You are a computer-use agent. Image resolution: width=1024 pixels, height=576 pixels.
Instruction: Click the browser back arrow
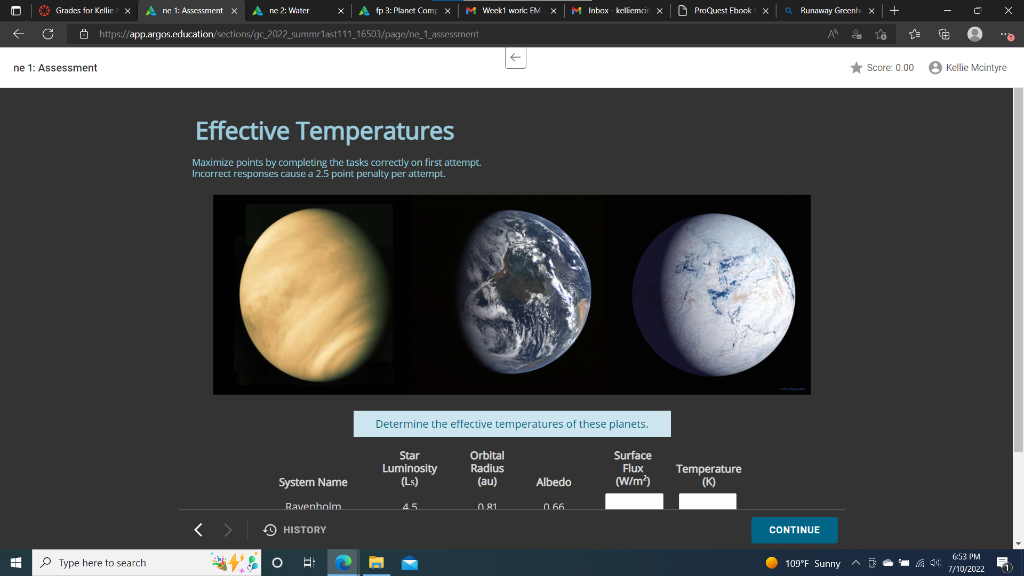(x=18, y=34)
